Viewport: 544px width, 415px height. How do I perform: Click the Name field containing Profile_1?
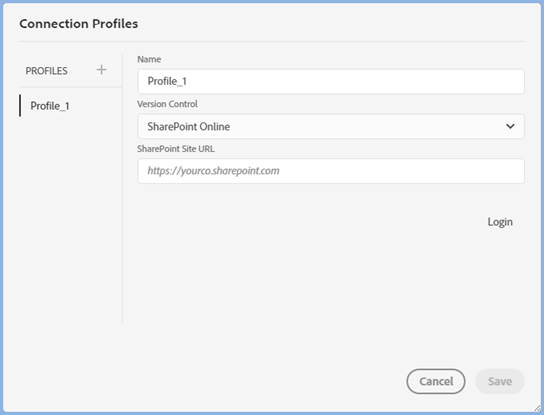pos(331,82)
